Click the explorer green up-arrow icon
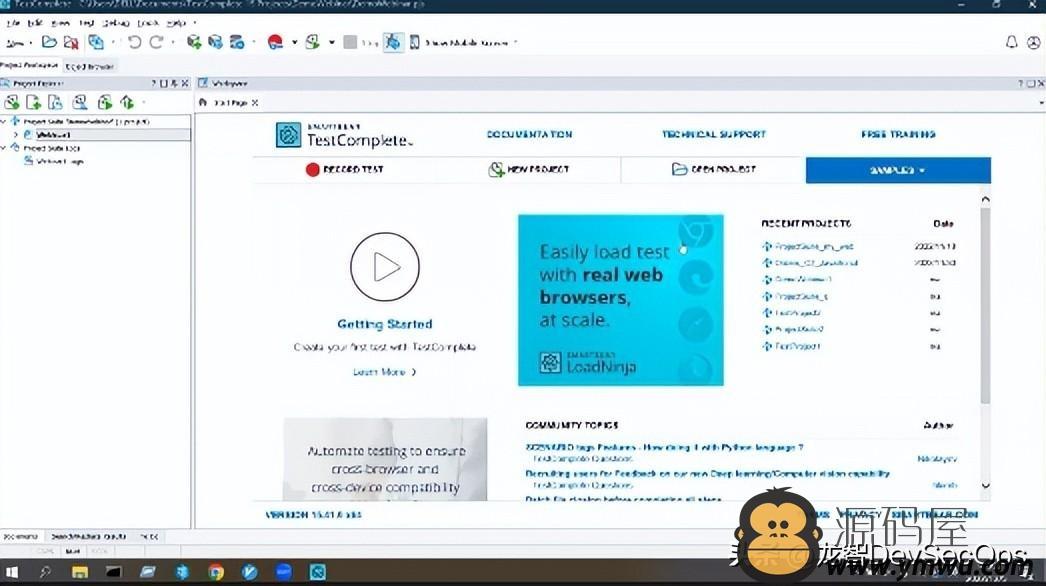This screenshot has height=586, width=1046. tap(127, 102)
